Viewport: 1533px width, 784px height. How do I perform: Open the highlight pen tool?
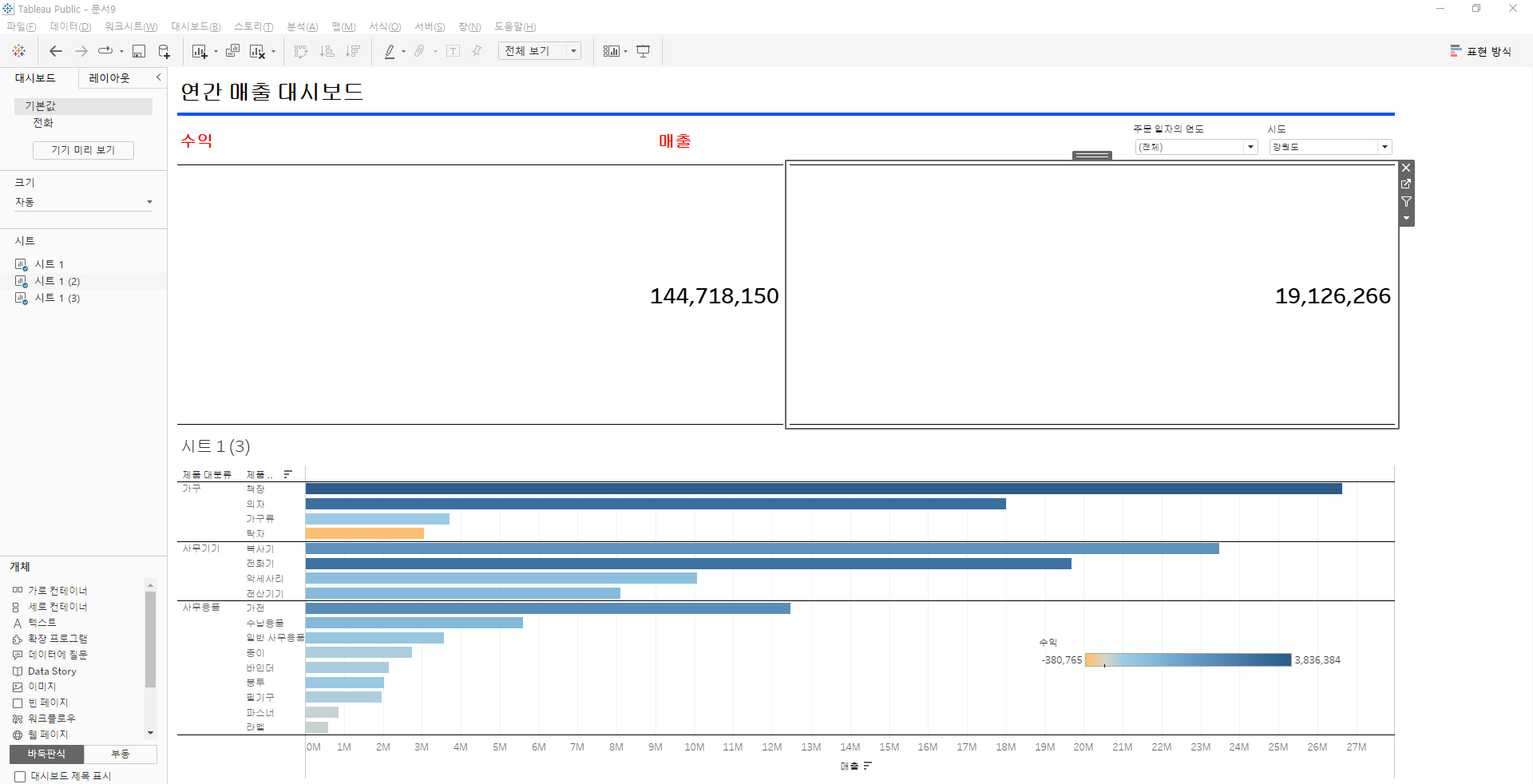point(390,51)
